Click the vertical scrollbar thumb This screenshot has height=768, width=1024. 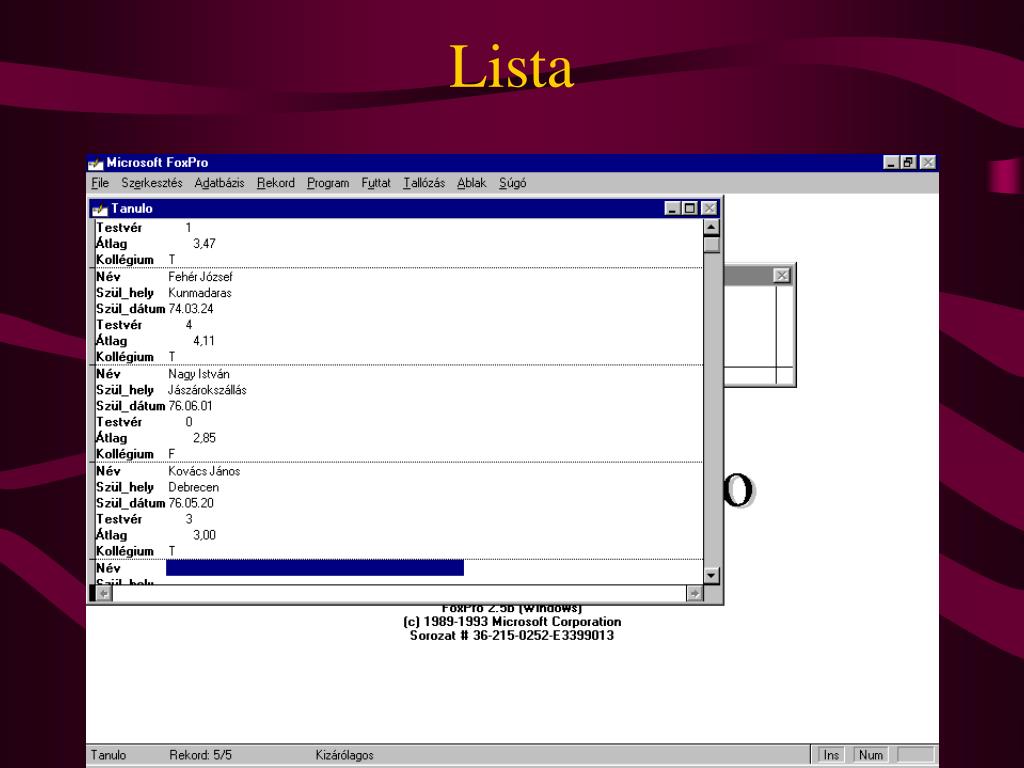coord(712,244)
